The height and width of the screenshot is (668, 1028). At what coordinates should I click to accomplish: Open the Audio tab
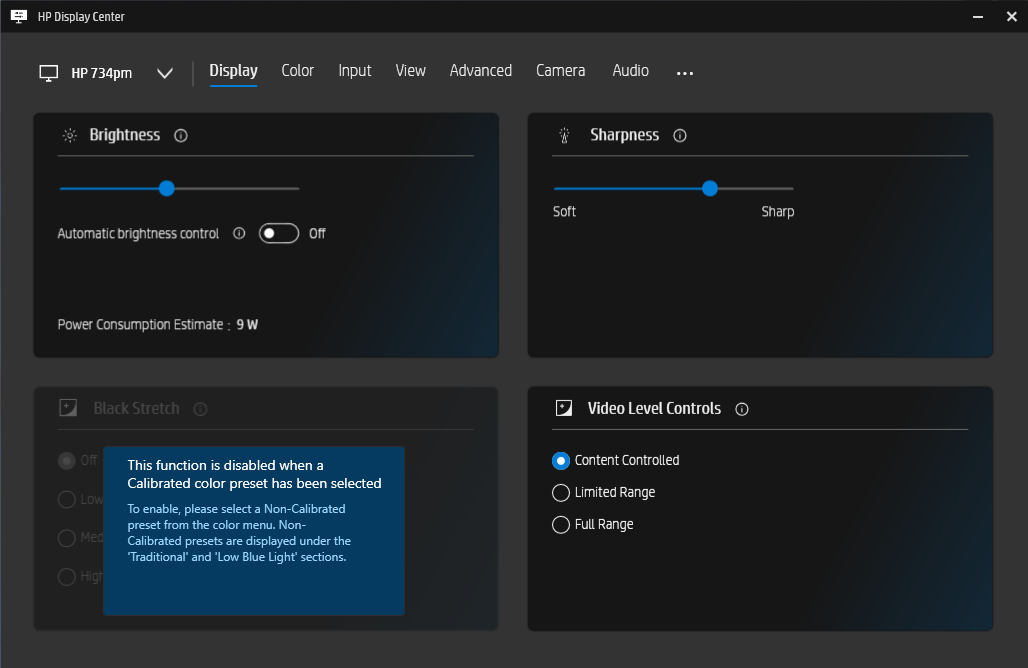point(631,71)
